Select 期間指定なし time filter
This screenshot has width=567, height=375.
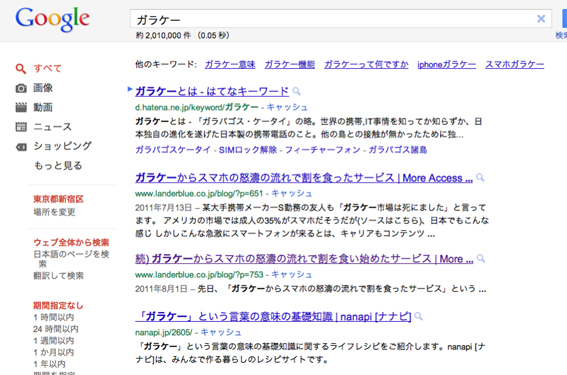(x=58, y=306)
